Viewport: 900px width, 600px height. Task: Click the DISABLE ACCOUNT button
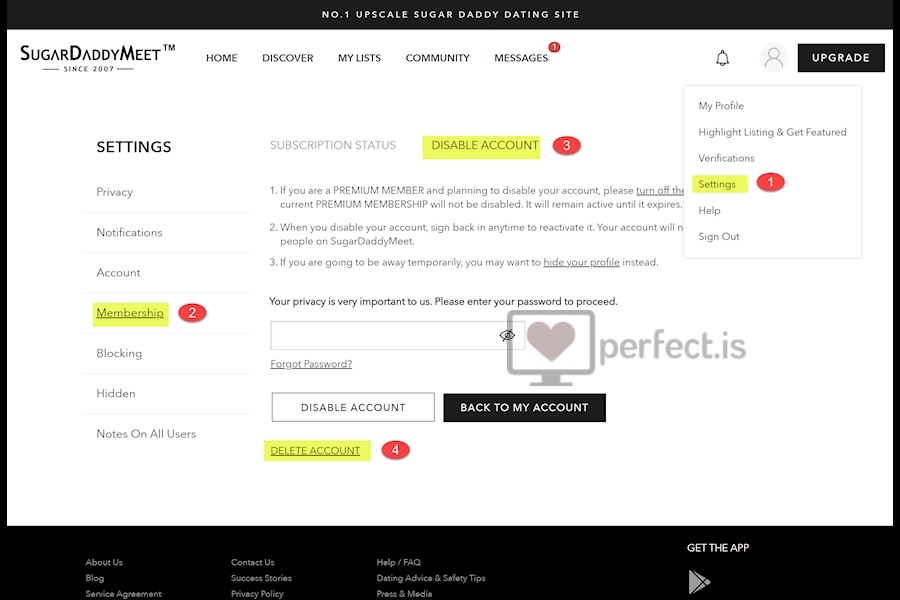tap(352, 407)
